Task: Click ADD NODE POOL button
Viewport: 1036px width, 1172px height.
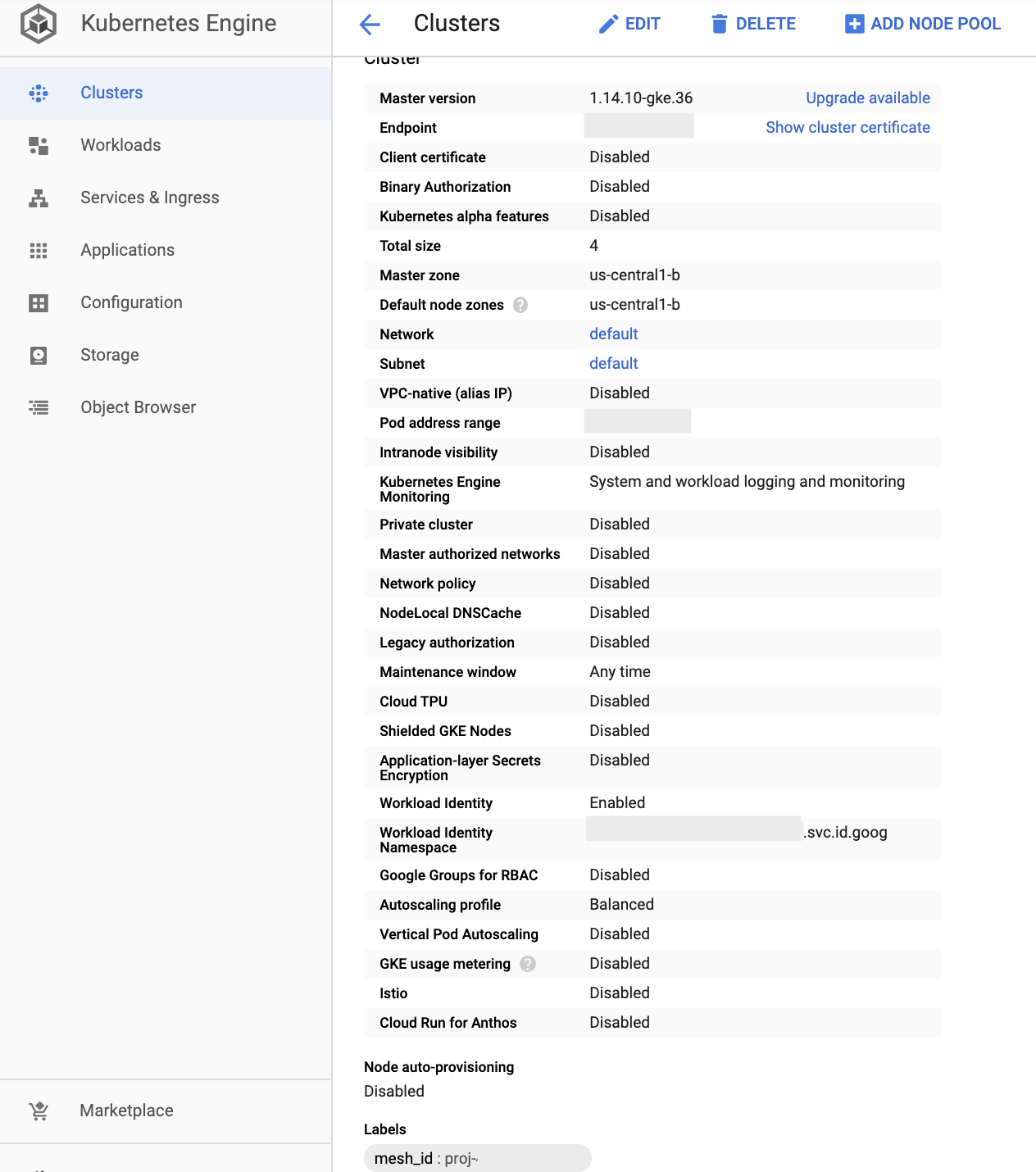Action: coord(923,24)
